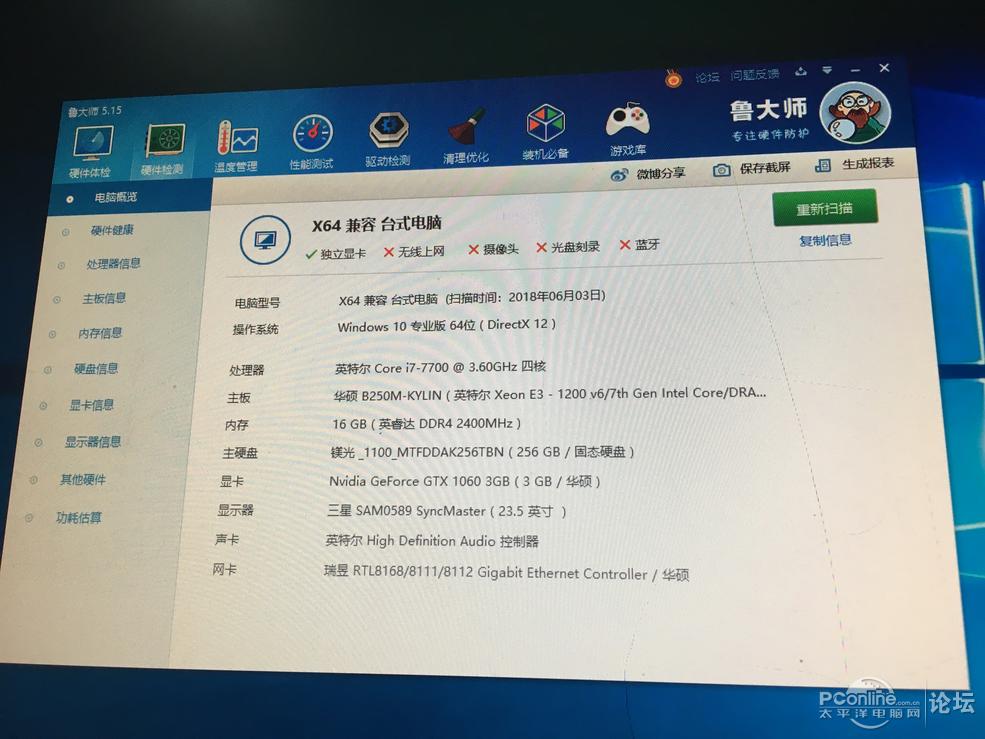Open the 装机必备 essential software section
Screen dimensions: 985x739
[x=545, y=132]
